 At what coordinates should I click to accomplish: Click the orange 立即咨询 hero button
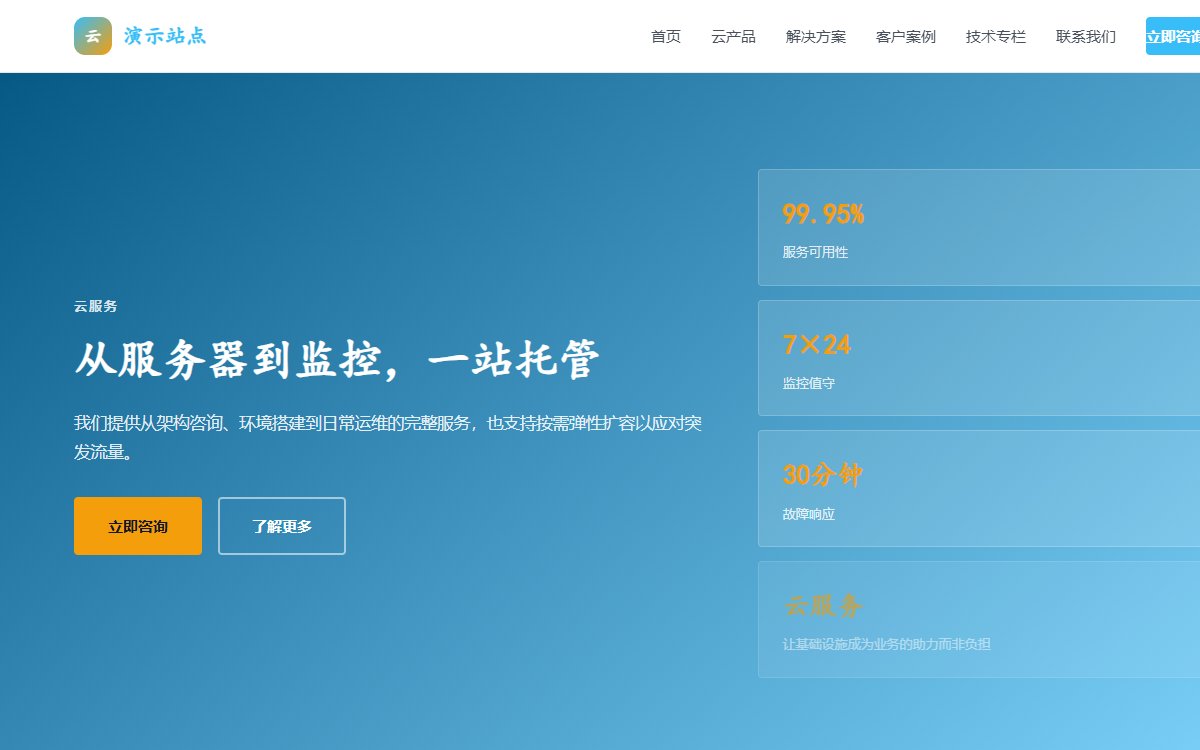tap(138, 526)
